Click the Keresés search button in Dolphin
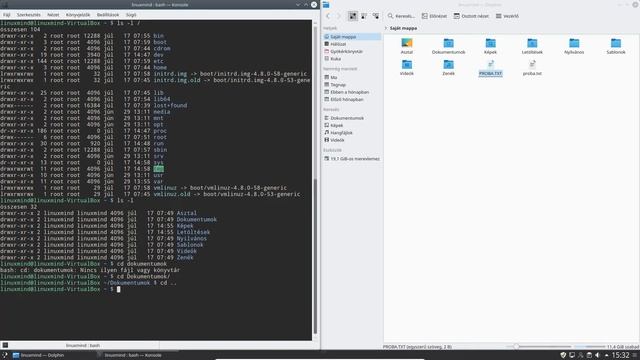Screen dimensions: 640x360 [x=401, y=16]
